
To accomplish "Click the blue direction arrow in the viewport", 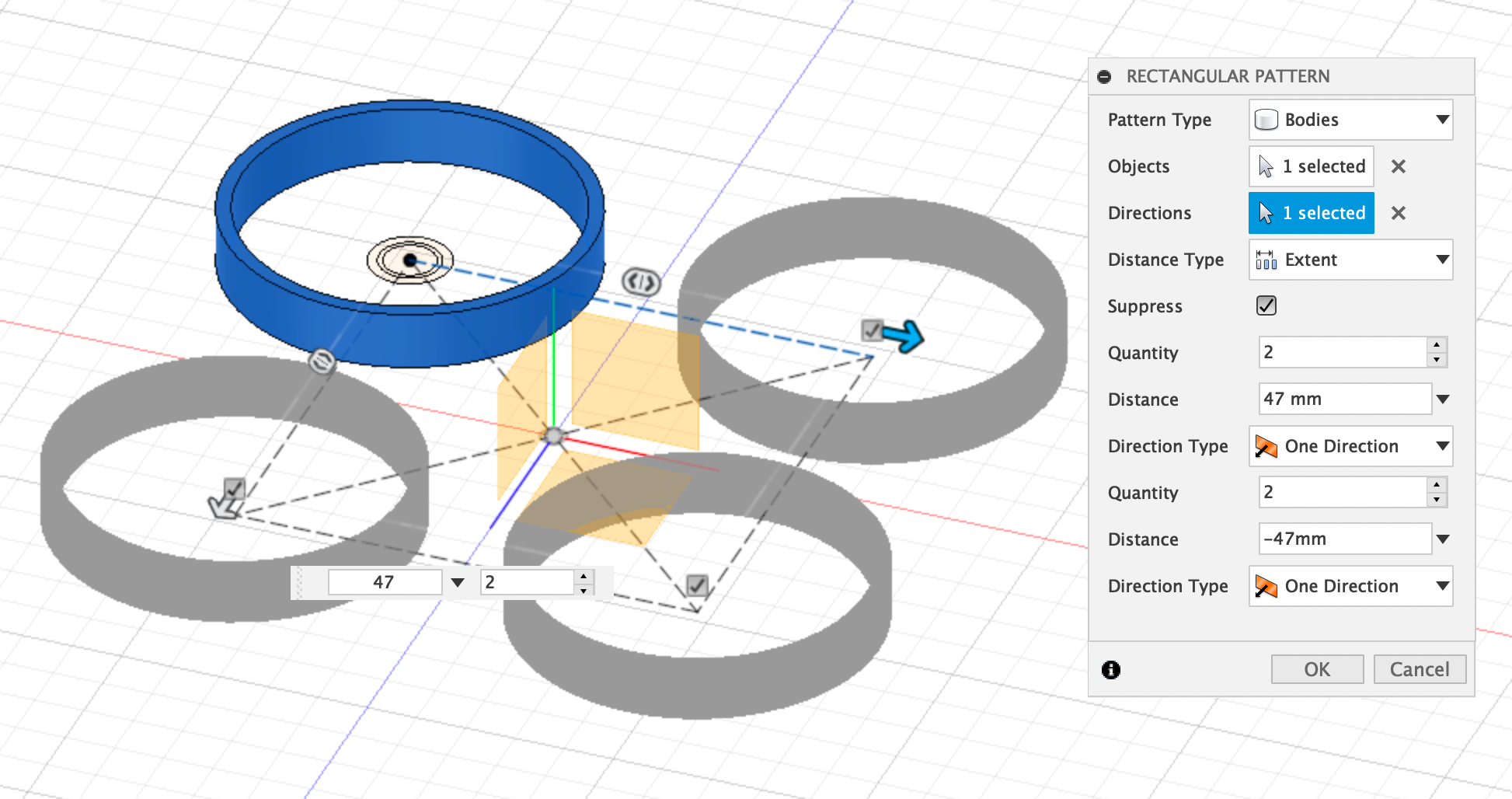I will pyautogui.click(x=904, y=337).
